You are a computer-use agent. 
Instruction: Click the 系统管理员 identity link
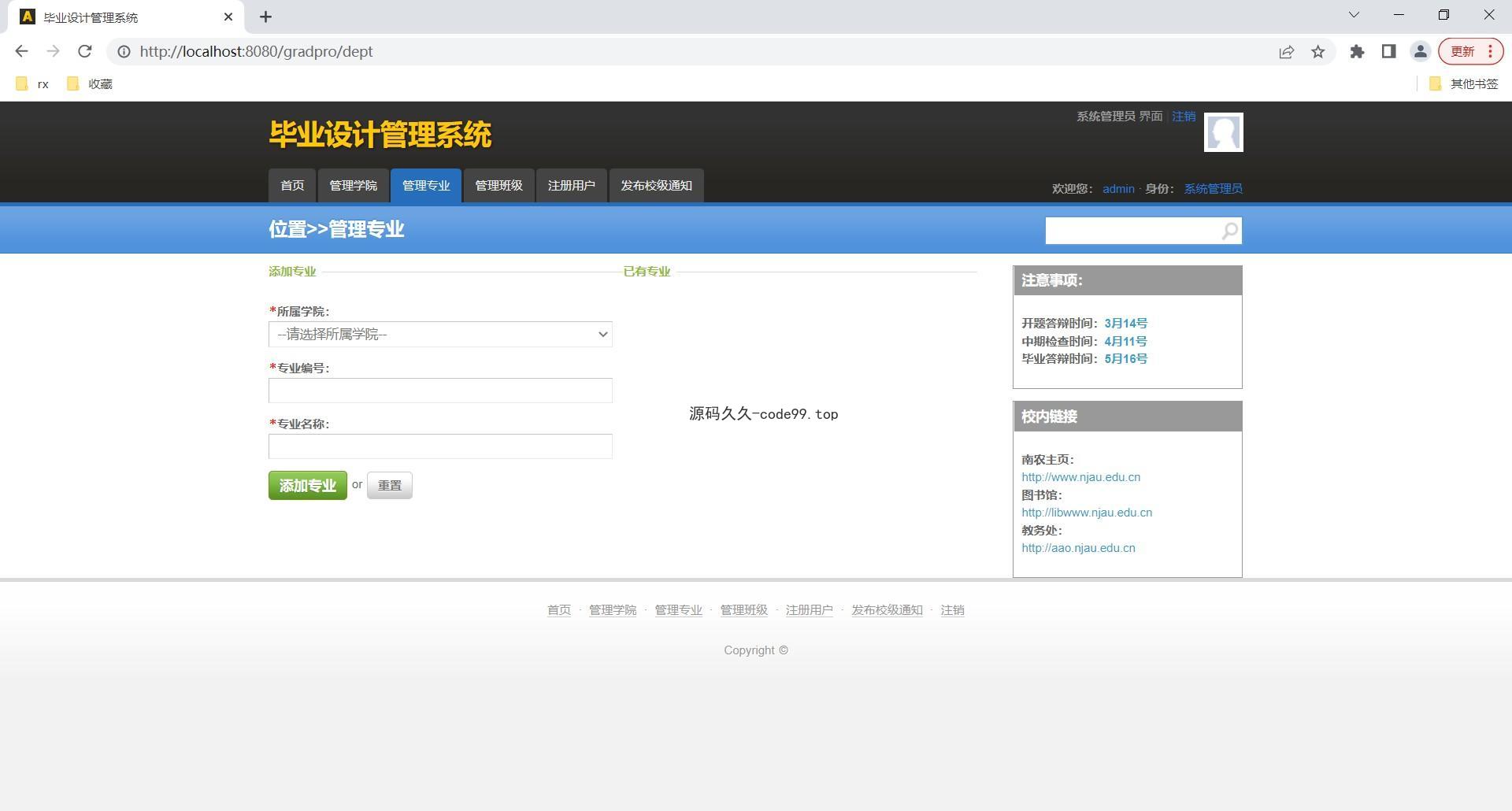[x=1214, y=189]
